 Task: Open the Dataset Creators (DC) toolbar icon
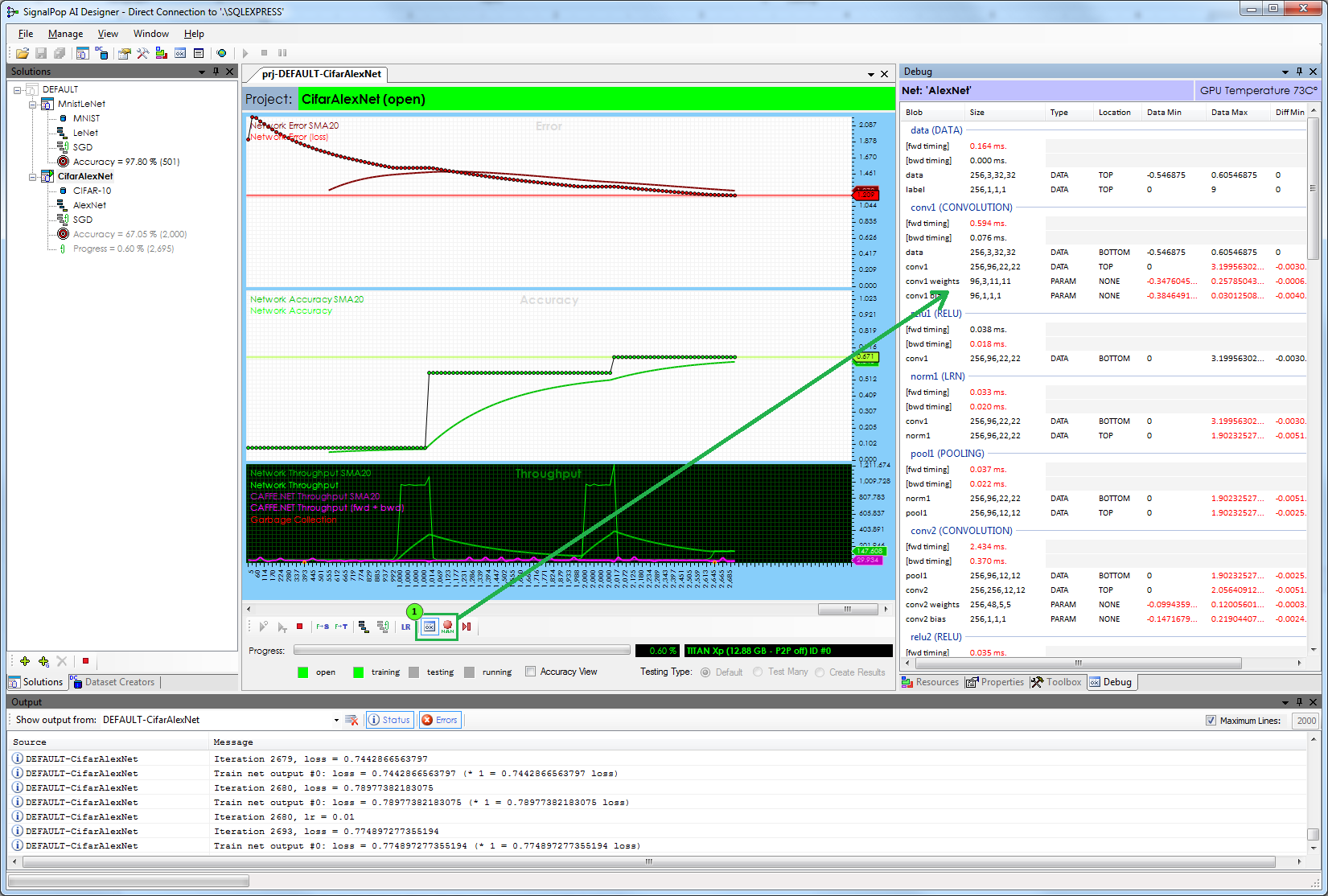click(101, 53)
